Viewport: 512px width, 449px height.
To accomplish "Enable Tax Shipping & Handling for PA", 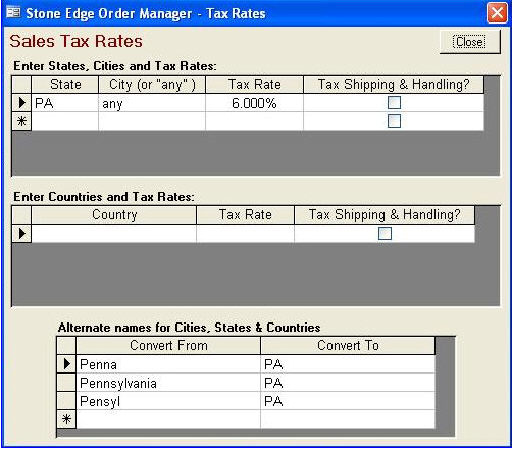I will pos(394,103).
